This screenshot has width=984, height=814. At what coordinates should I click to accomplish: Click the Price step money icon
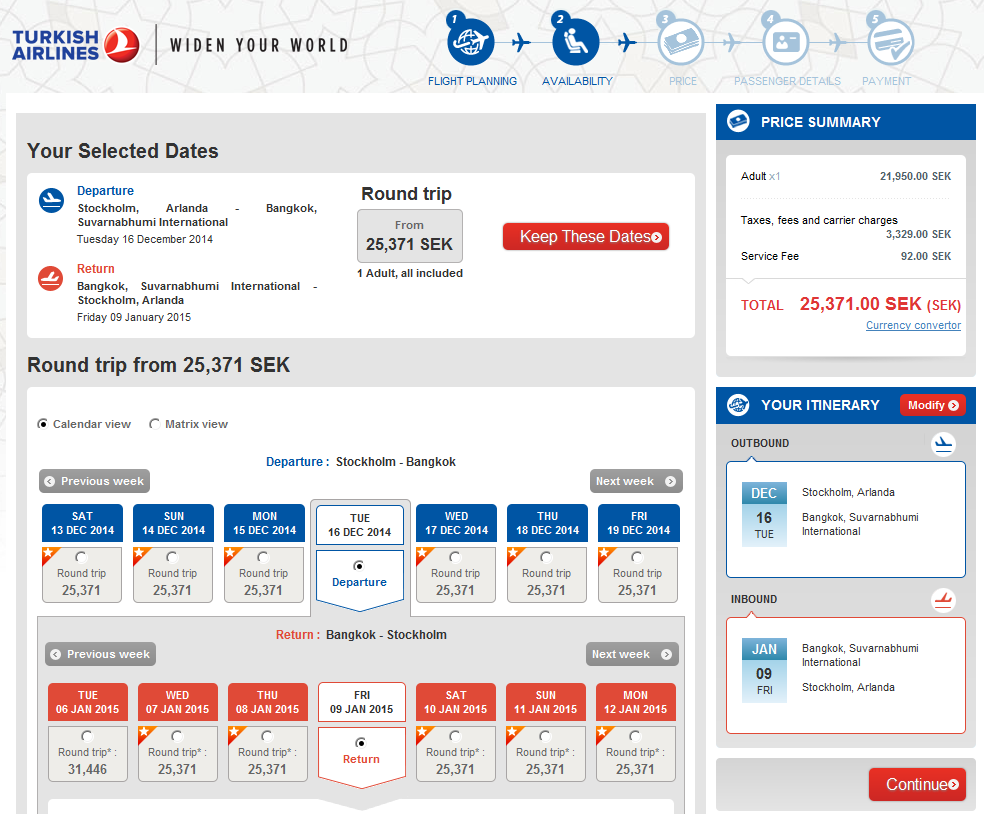click(681, 42)
